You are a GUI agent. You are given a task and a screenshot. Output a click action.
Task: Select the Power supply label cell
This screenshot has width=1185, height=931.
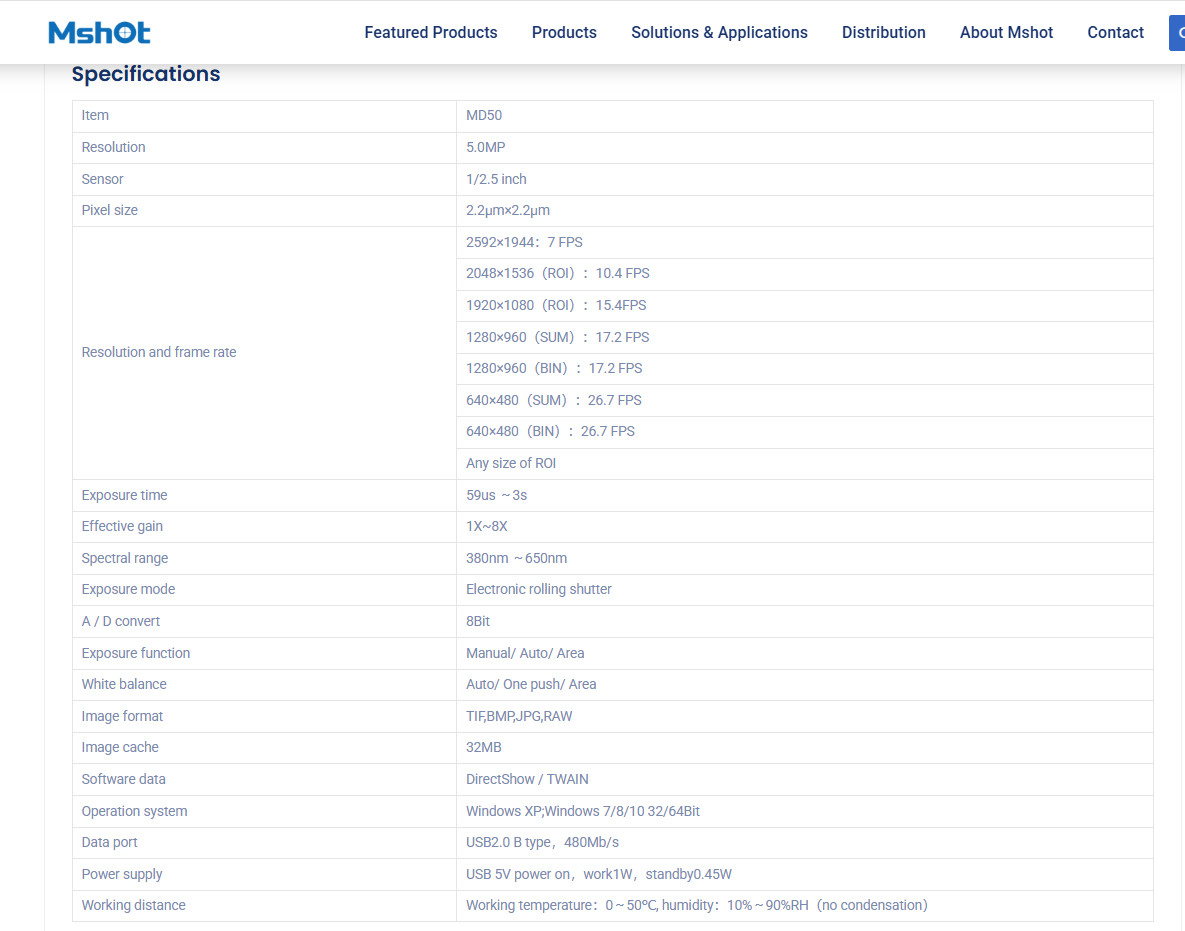coord(265,874)
